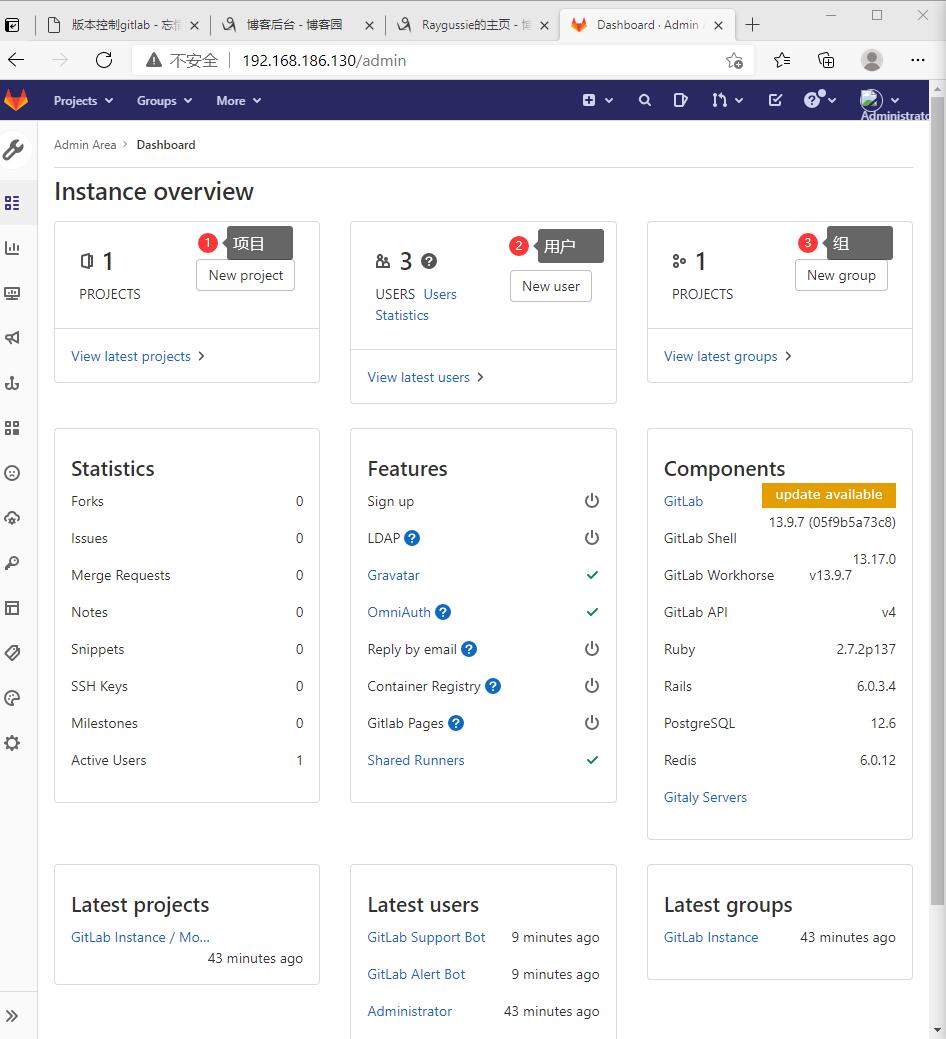Open browser Collections icon
Image resolution: width=946 pixels, height=1039 pixels.
826,60
